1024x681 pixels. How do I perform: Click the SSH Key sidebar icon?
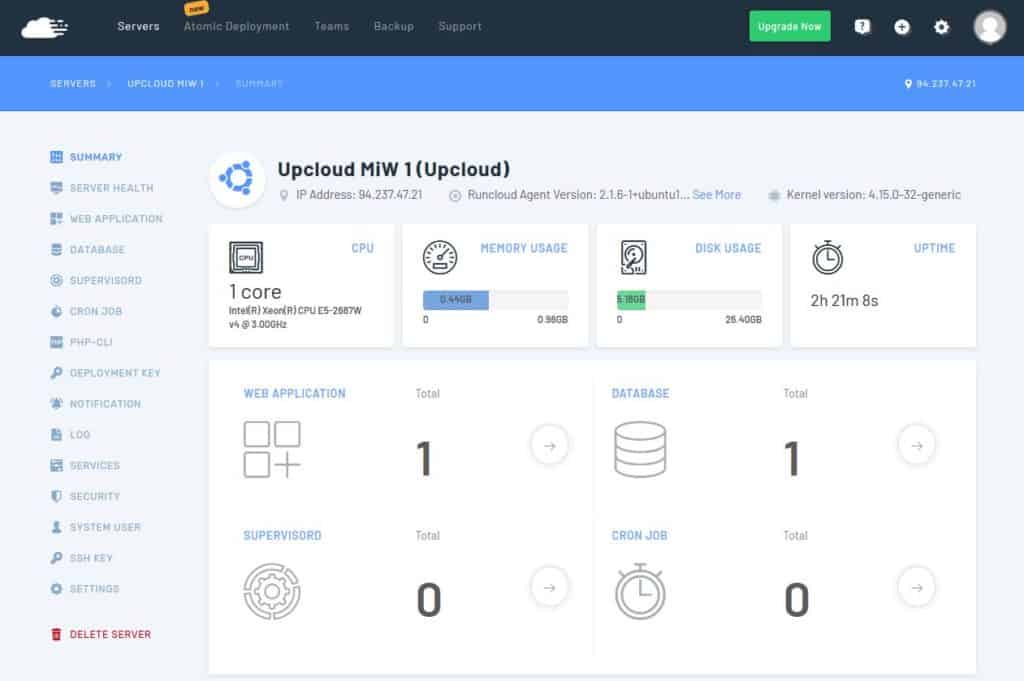pos(57,558)
